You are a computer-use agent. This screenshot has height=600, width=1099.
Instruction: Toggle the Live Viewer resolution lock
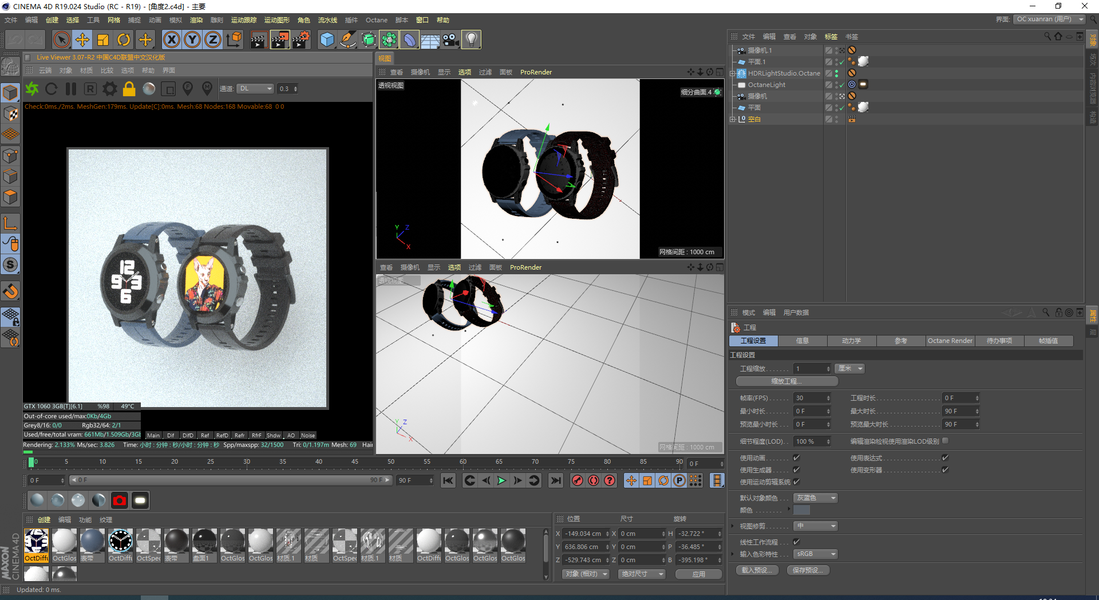pyautogui.click(x=129, y=89)
